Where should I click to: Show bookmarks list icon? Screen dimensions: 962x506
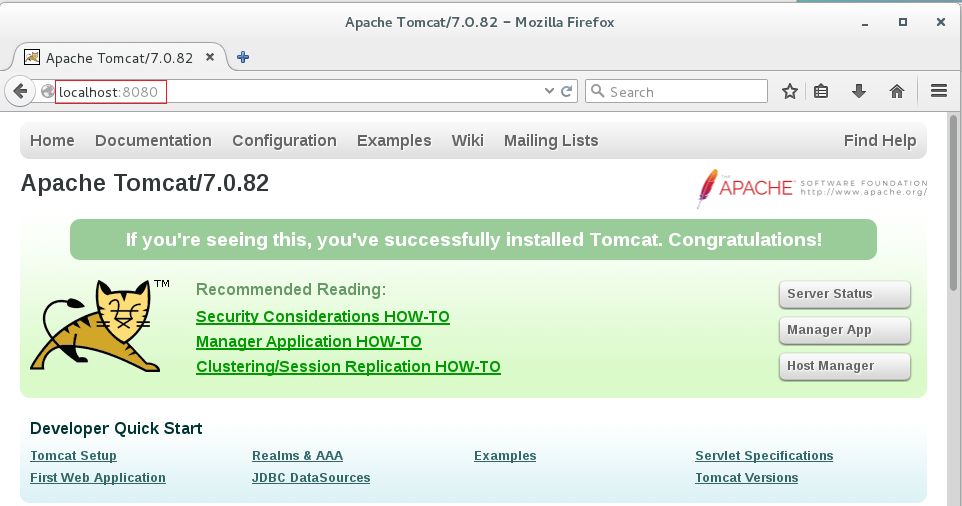click(x=821, y=91)
